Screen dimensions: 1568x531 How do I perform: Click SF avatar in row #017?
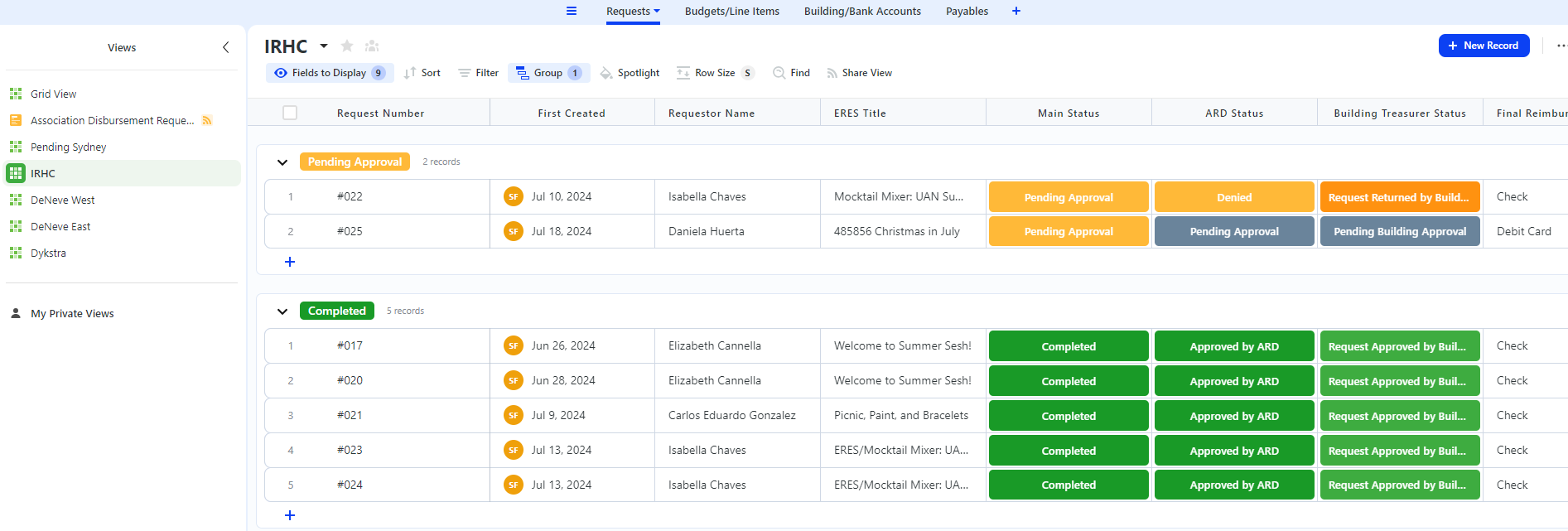click(514, 345)
